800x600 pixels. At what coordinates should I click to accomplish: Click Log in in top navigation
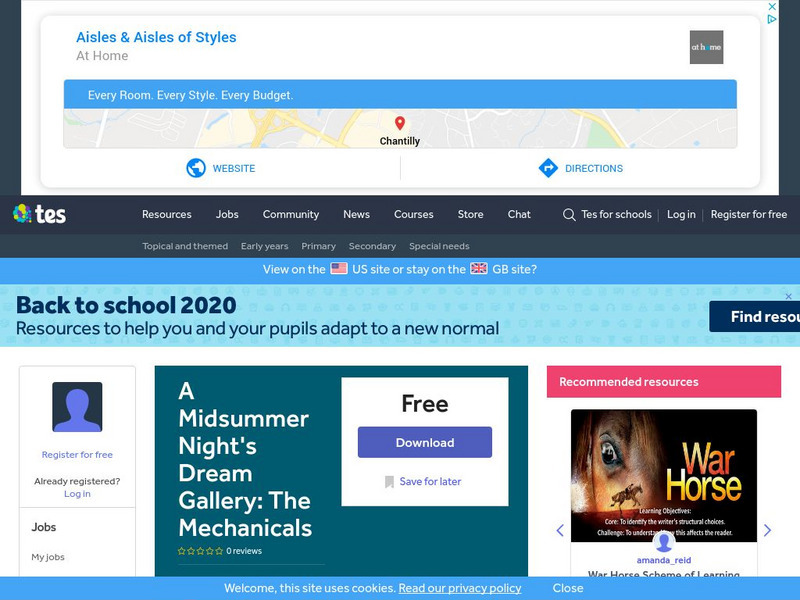tap(681, 214)
